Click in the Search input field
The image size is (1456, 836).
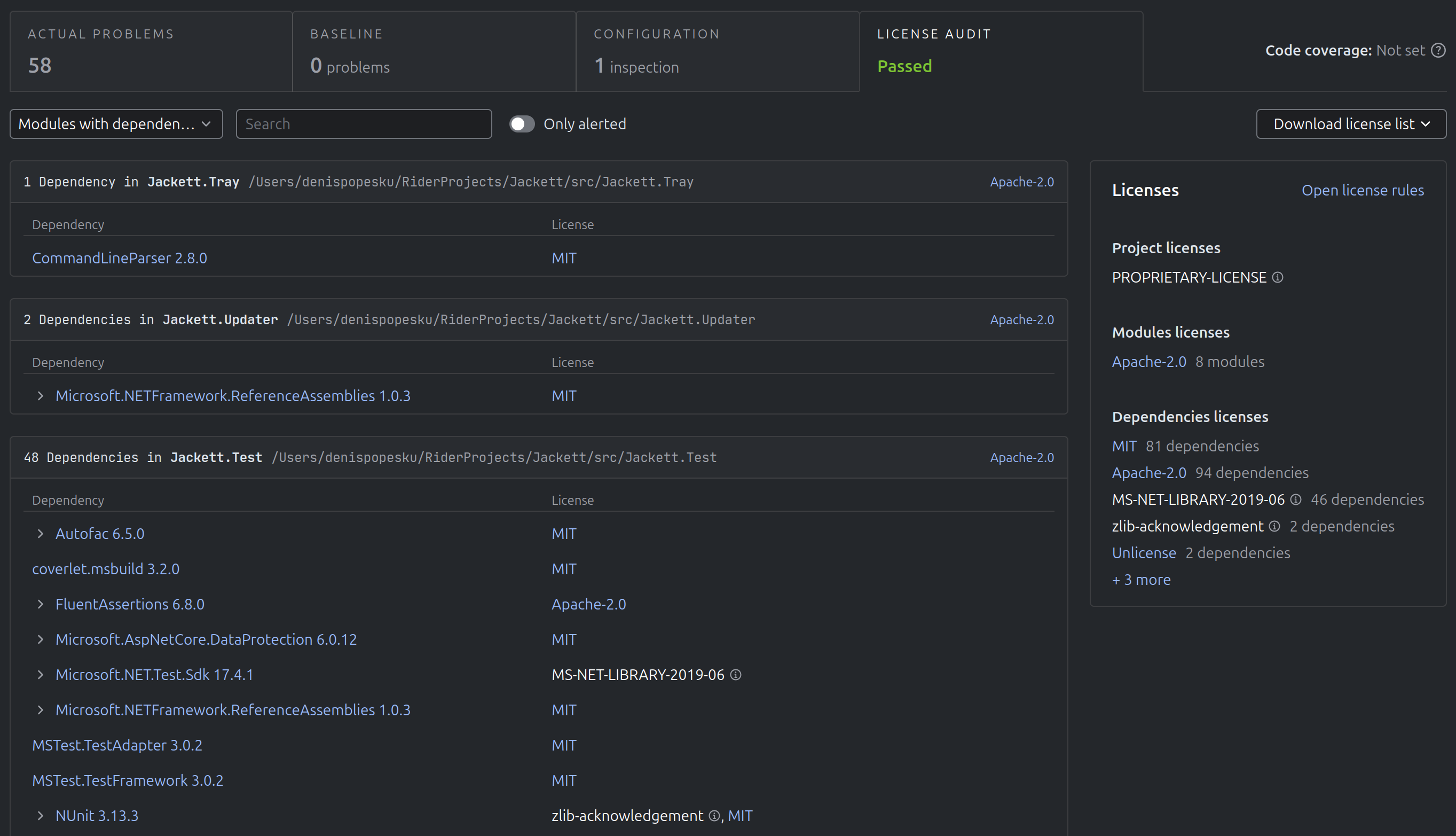click(x=364, y=124)
